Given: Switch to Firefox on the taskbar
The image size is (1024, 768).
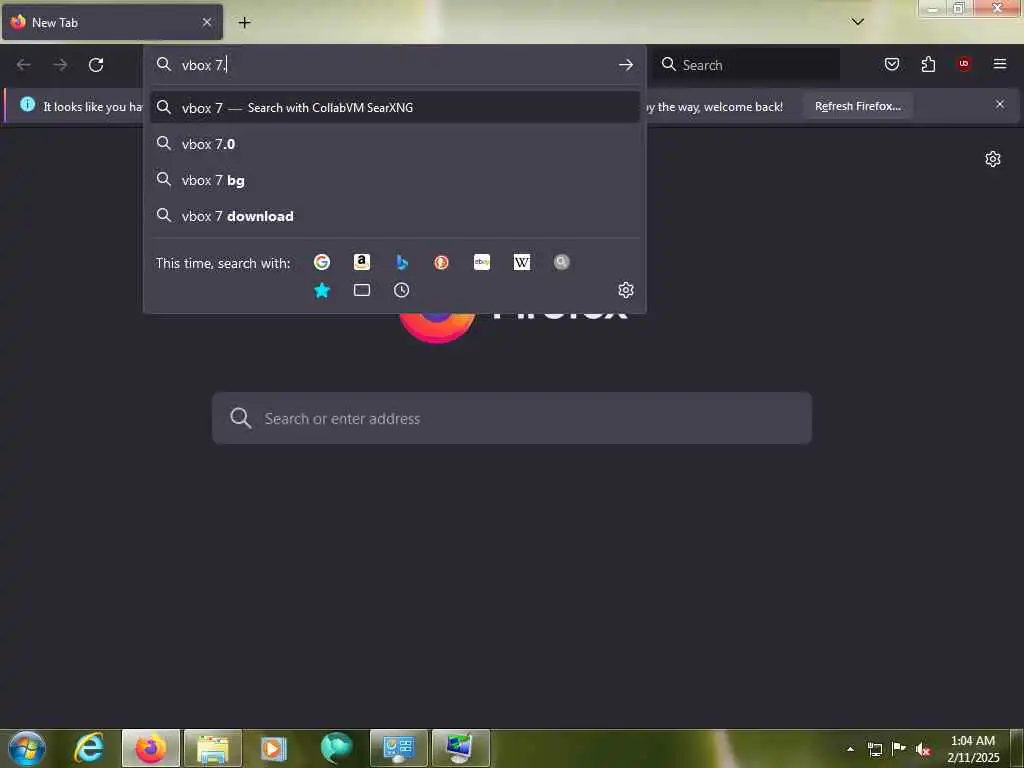Looking at the screenshot, I should [151, 748].
